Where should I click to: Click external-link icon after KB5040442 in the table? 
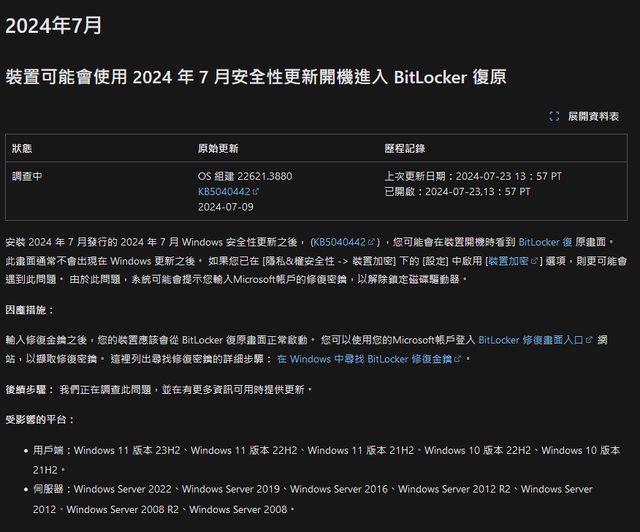(x=256, y=191)
